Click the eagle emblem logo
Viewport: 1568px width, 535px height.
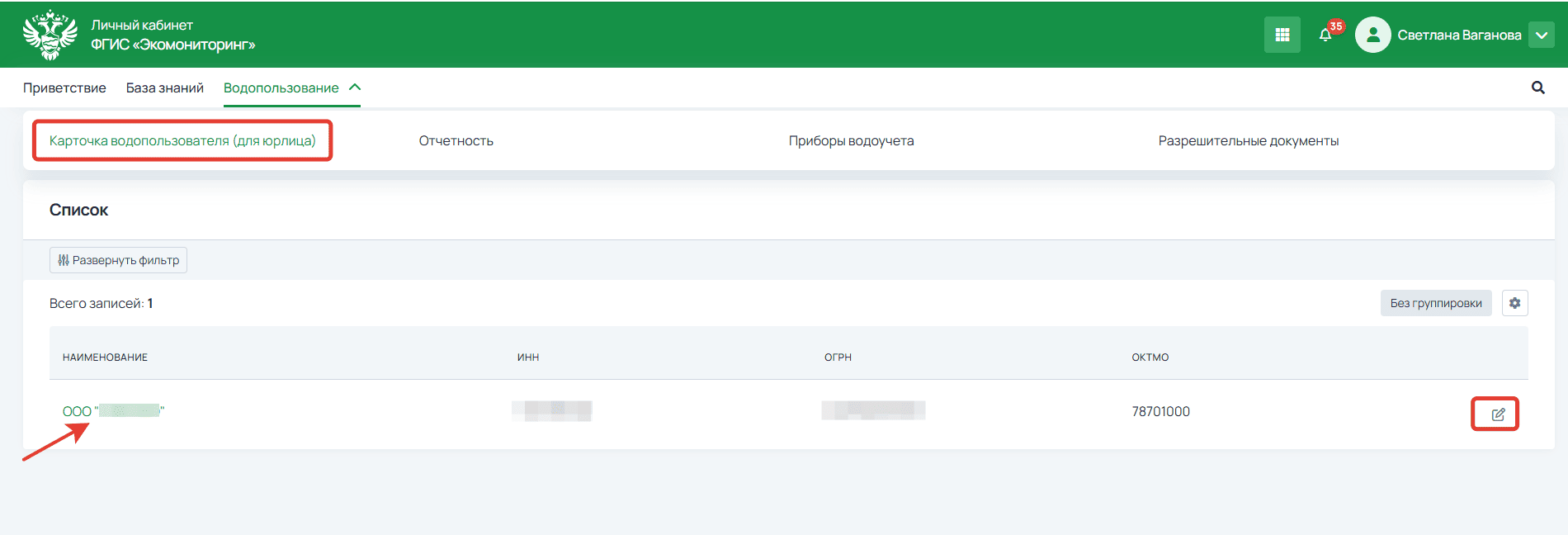50,35
